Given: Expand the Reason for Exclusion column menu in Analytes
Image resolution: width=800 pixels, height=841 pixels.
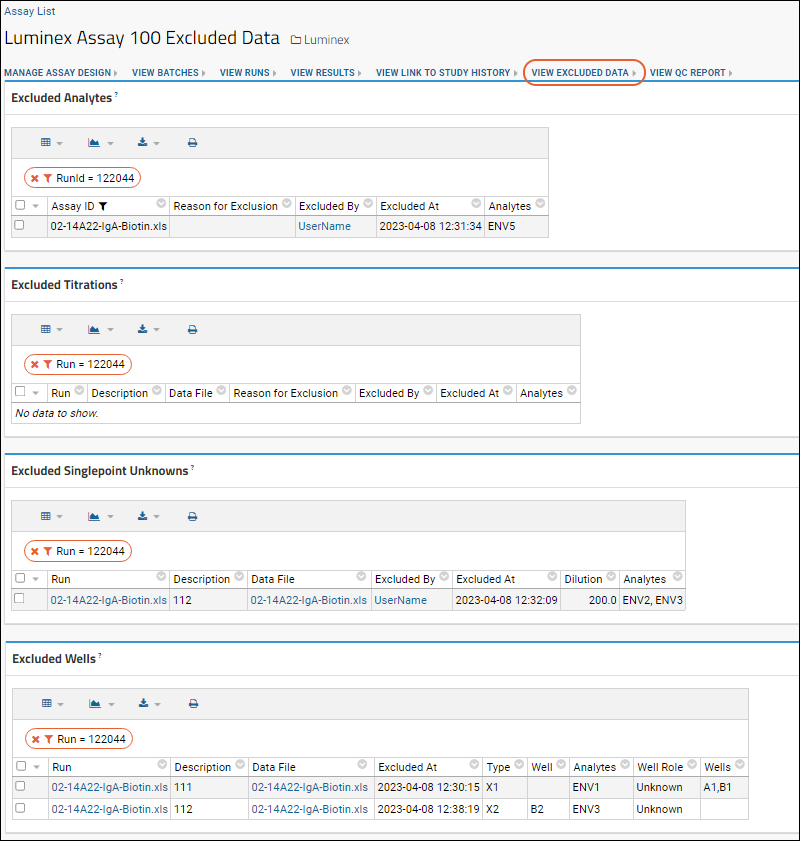Looking at the screenshot, I should tap(286, 205).
